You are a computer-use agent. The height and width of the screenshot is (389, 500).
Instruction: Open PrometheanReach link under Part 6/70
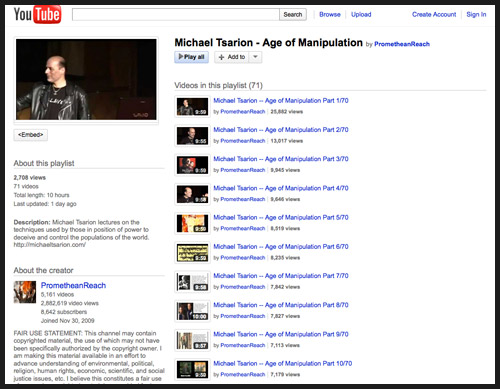tap(243, 258)
